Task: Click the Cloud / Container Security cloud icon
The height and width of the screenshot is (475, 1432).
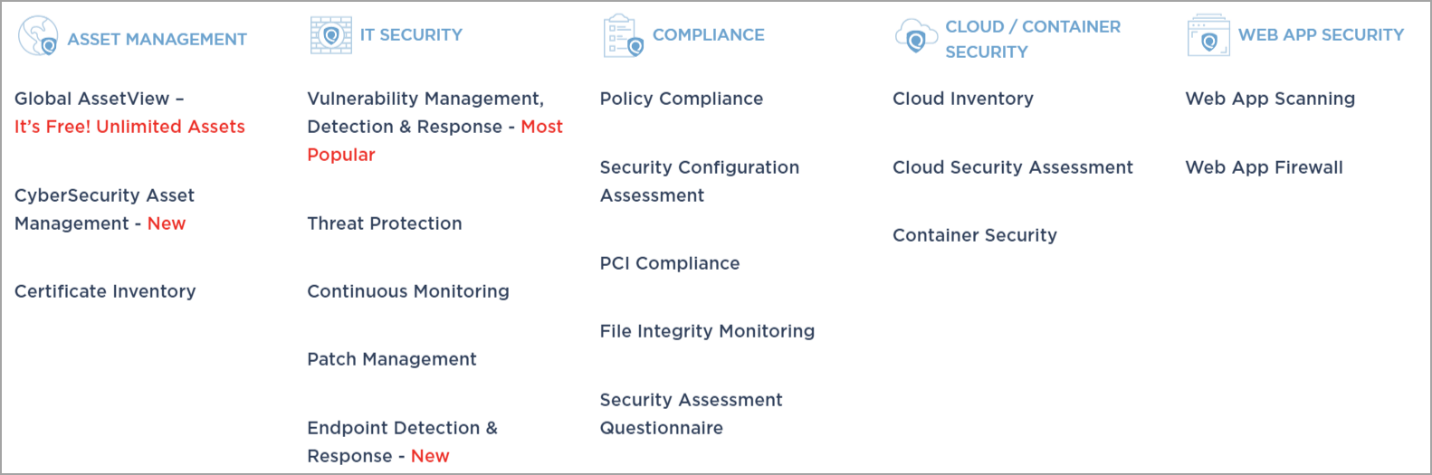Action: (x=914, y=37)
